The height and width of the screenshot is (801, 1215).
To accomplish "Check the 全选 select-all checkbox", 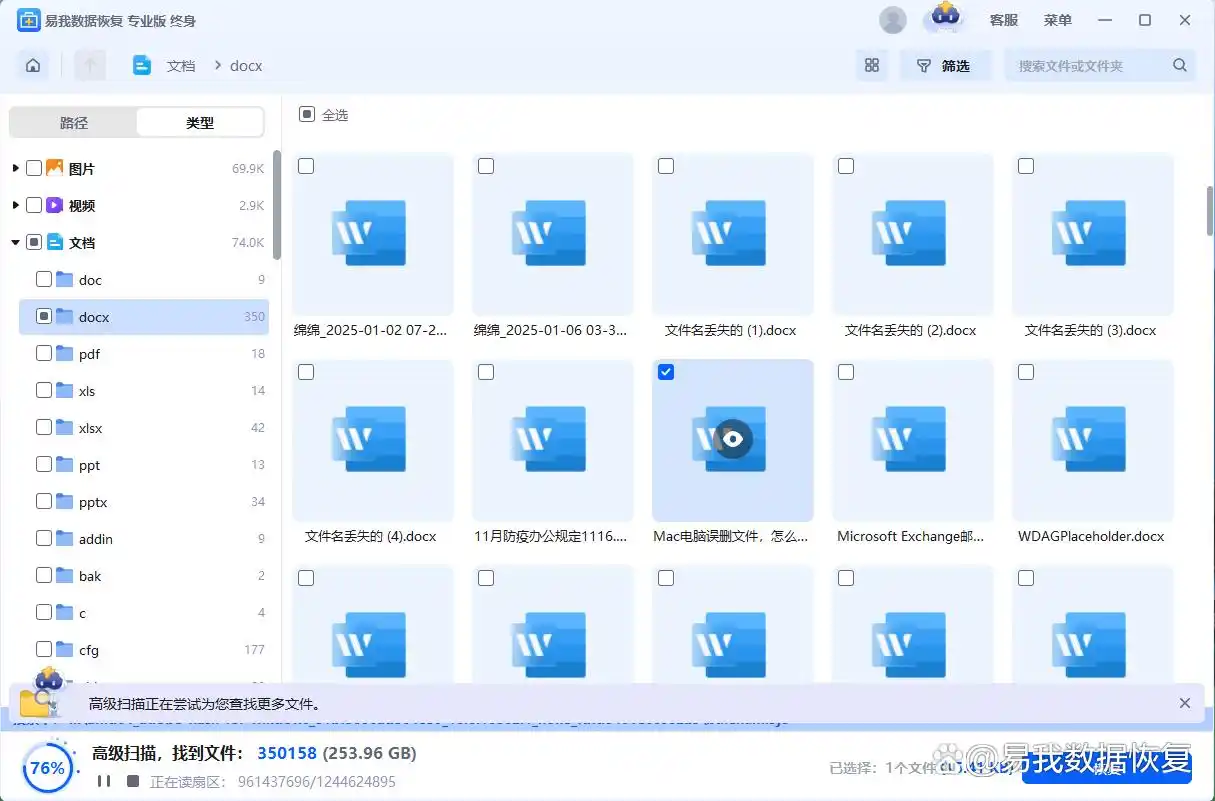I will click(306, 113).
